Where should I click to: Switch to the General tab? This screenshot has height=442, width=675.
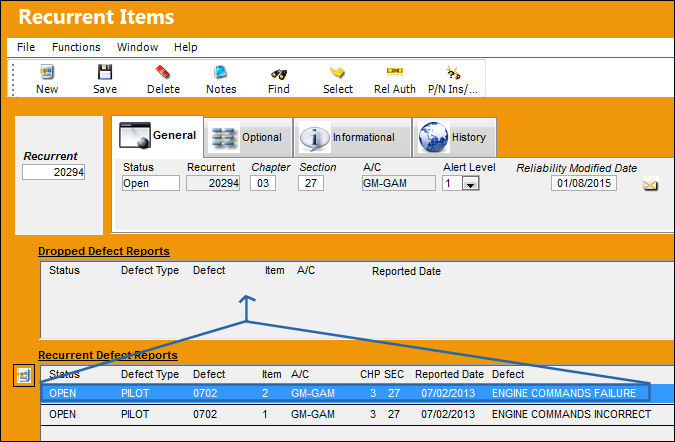(158, 136)
